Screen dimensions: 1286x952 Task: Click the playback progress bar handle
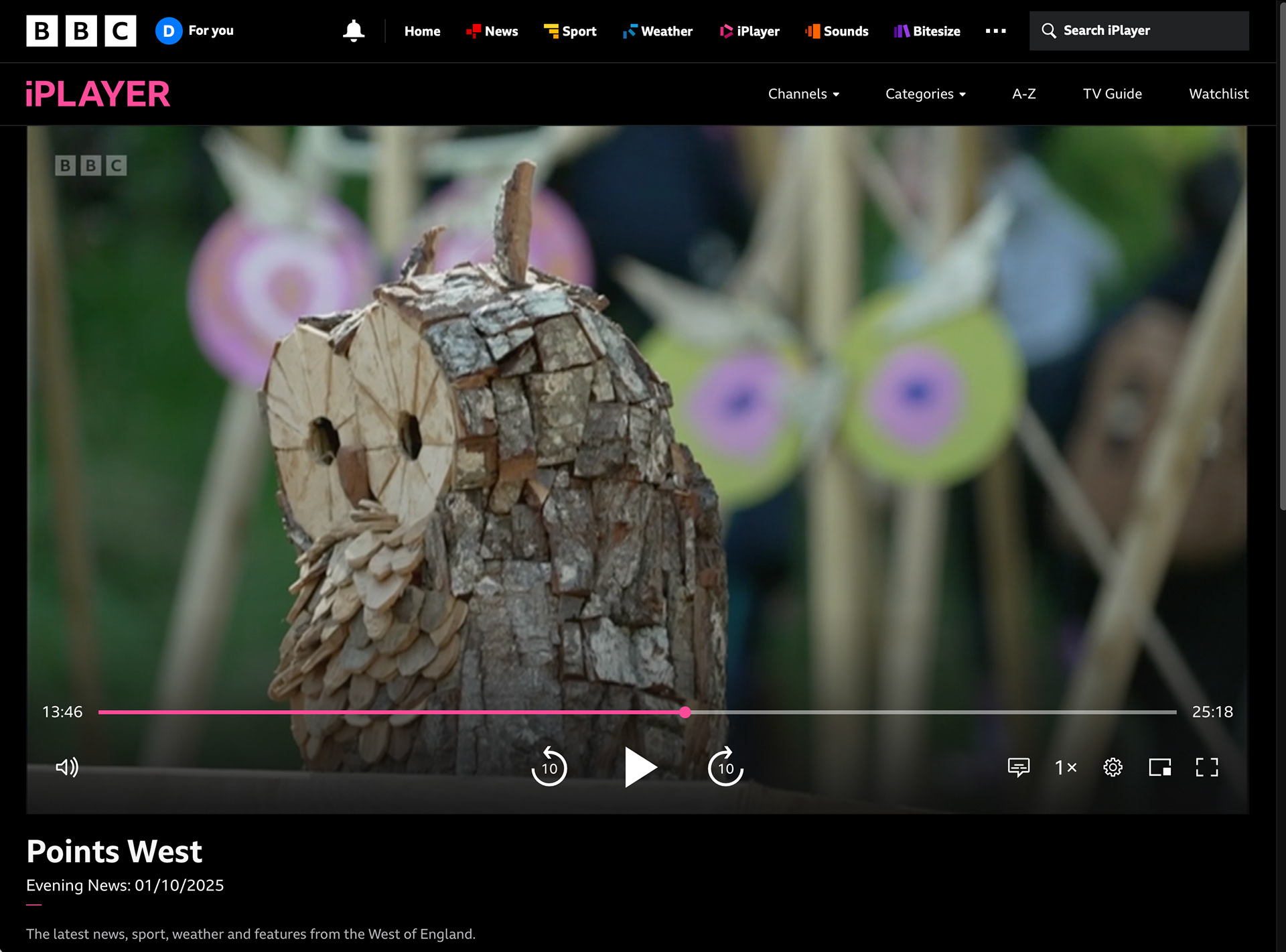click(685, 712)
